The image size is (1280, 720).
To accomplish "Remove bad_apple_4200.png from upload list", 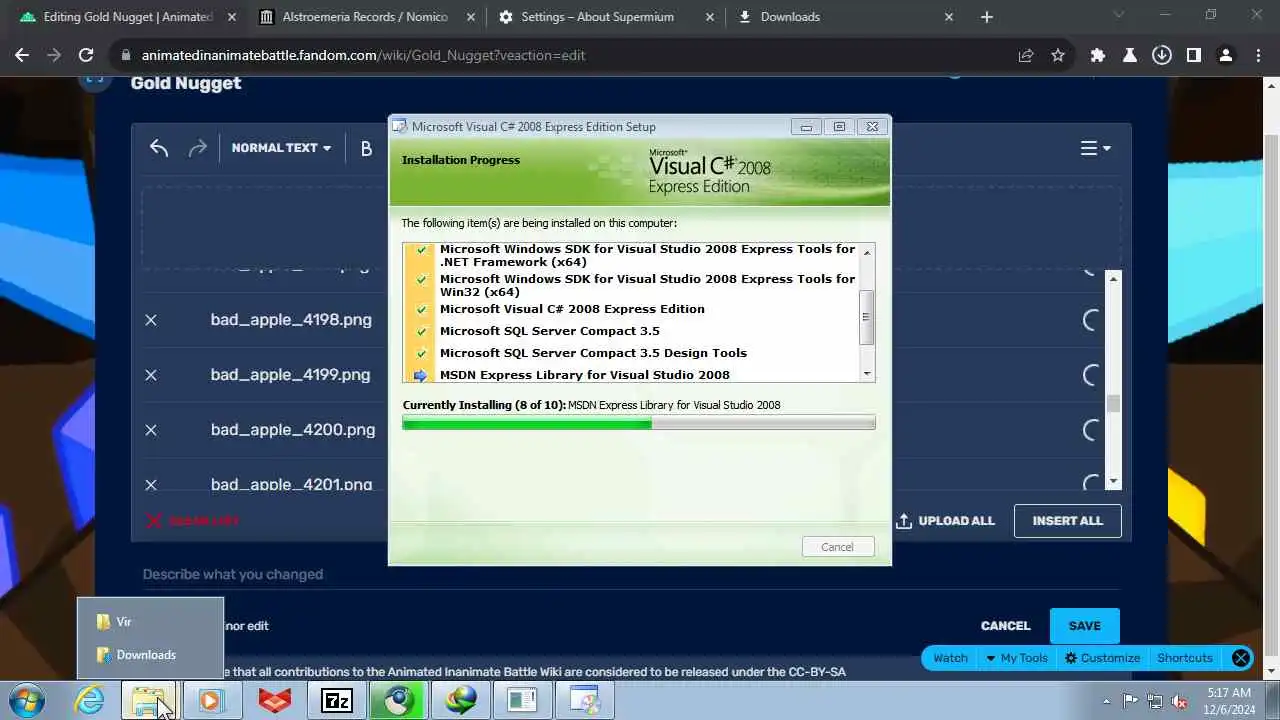I will point(151,430).
